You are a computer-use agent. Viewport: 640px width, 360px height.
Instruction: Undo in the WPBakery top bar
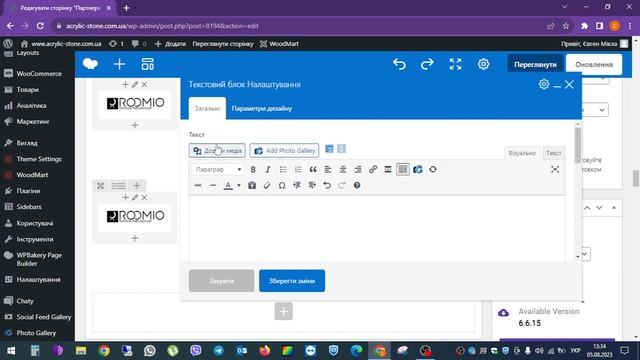coord(399,64)
